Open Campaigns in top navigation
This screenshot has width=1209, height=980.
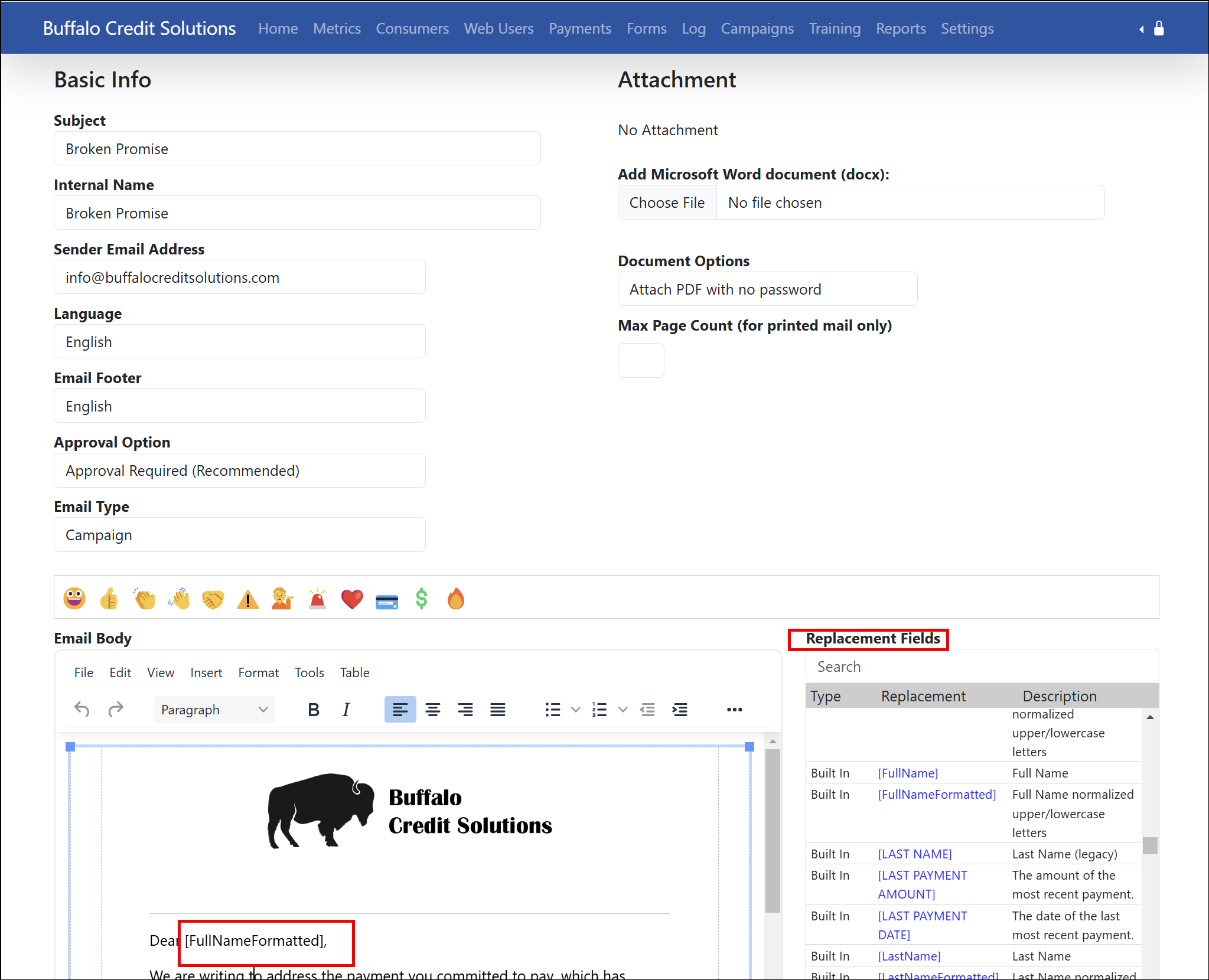point(757,28)
